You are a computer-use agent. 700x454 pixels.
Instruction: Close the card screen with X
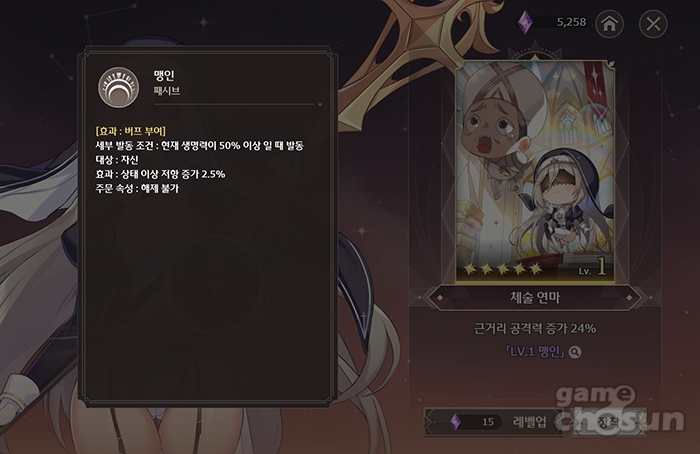coord(653,23)
